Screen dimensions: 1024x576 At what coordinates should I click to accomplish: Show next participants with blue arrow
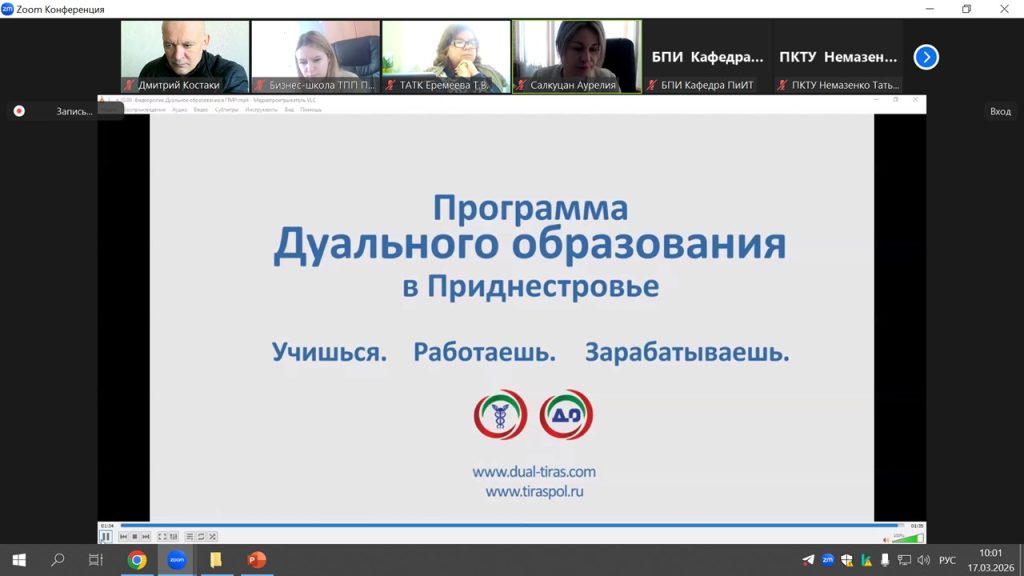(926, 57)
